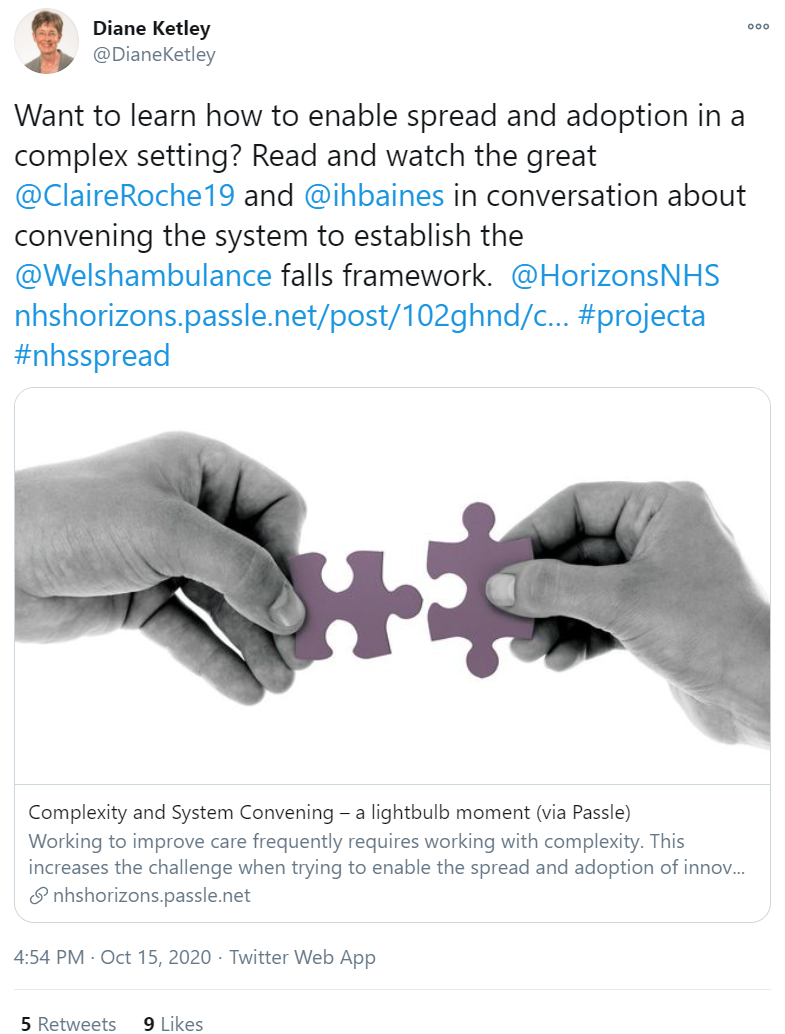This screenshot has width=785, height=1034.
Task: Follow the nhshorizons.passle.net/post link
Action: coord(292,316)
